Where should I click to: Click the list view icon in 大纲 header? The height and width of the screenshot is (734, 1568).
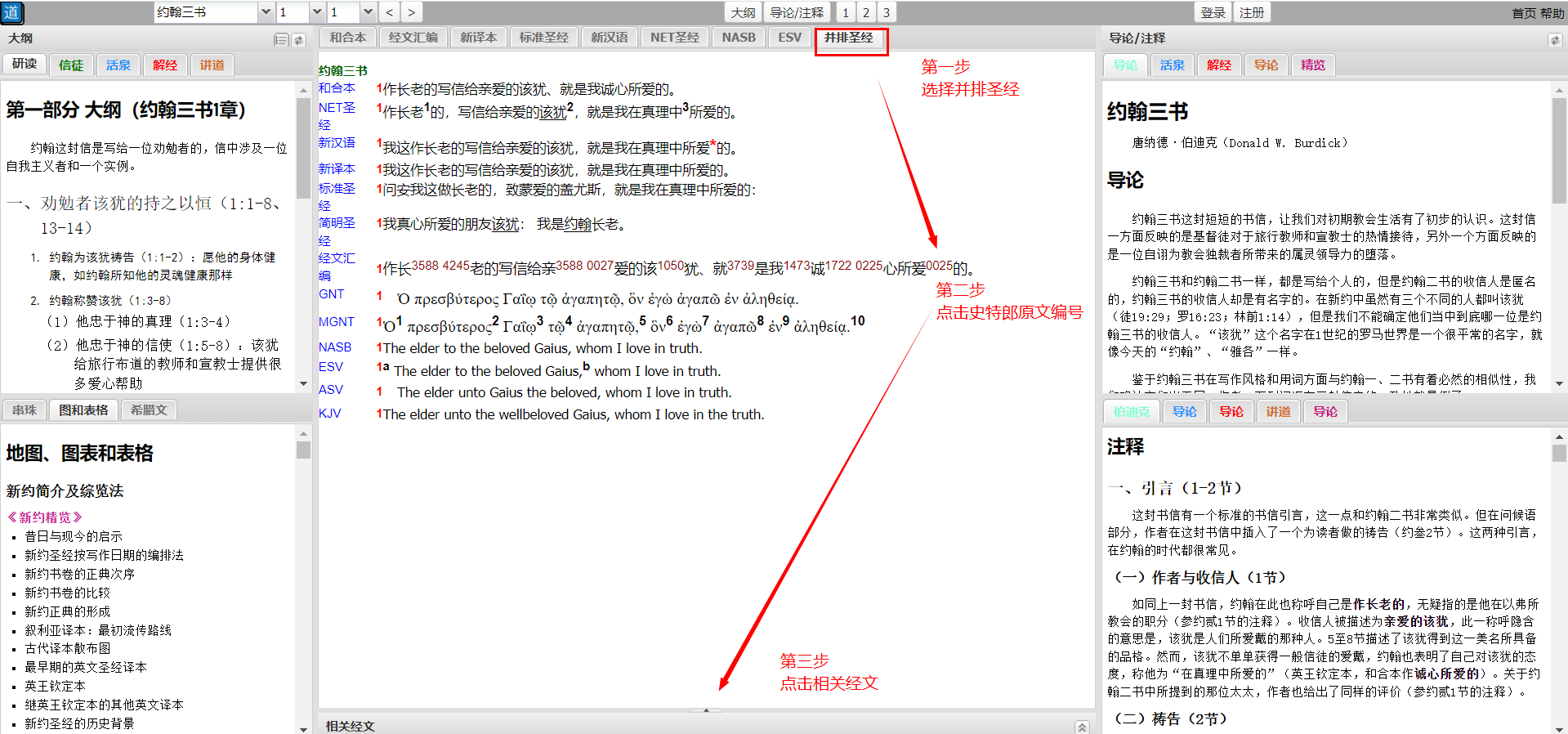pos(281,39)
